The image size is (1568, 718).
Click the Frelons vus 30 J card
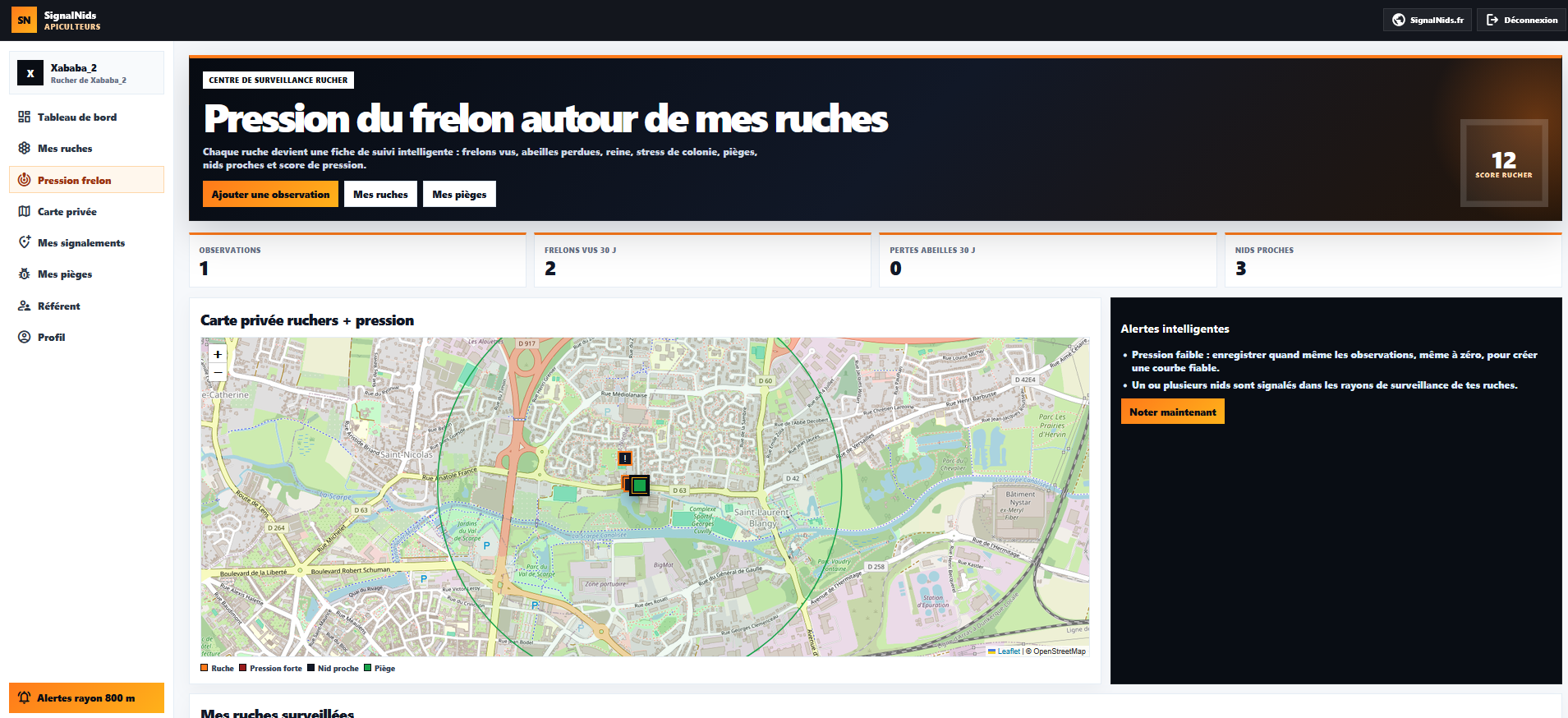(702, 260)
